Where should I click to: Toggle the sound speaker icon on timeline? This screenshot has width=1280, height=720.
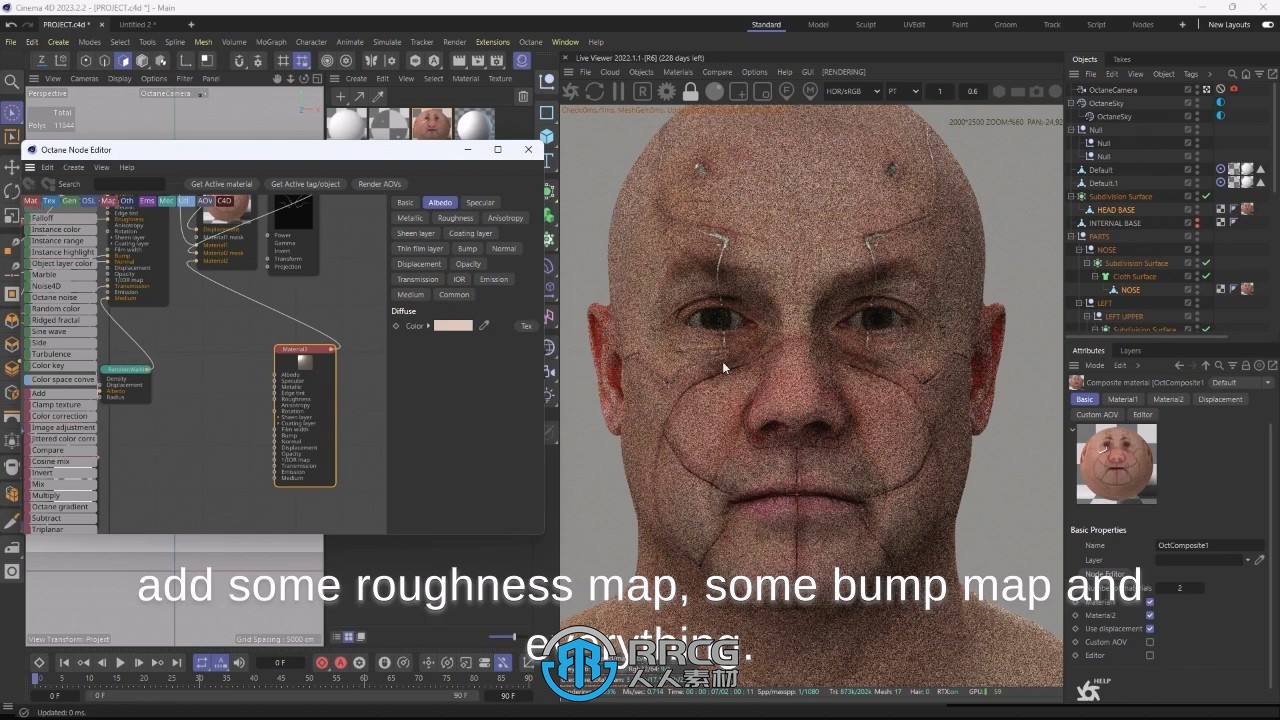[x=239, y=663]
